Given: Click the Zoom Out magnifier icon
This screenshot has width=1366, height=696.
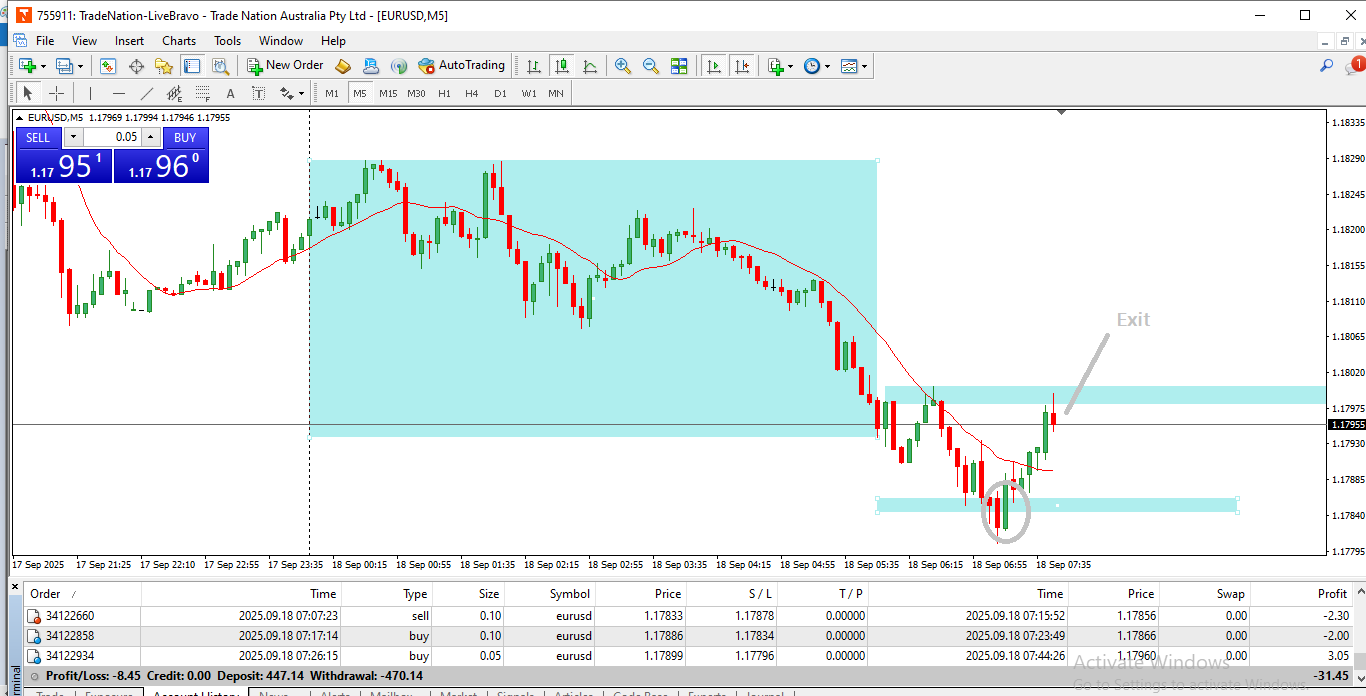Looking at the screenshot, I should (651, 66).
